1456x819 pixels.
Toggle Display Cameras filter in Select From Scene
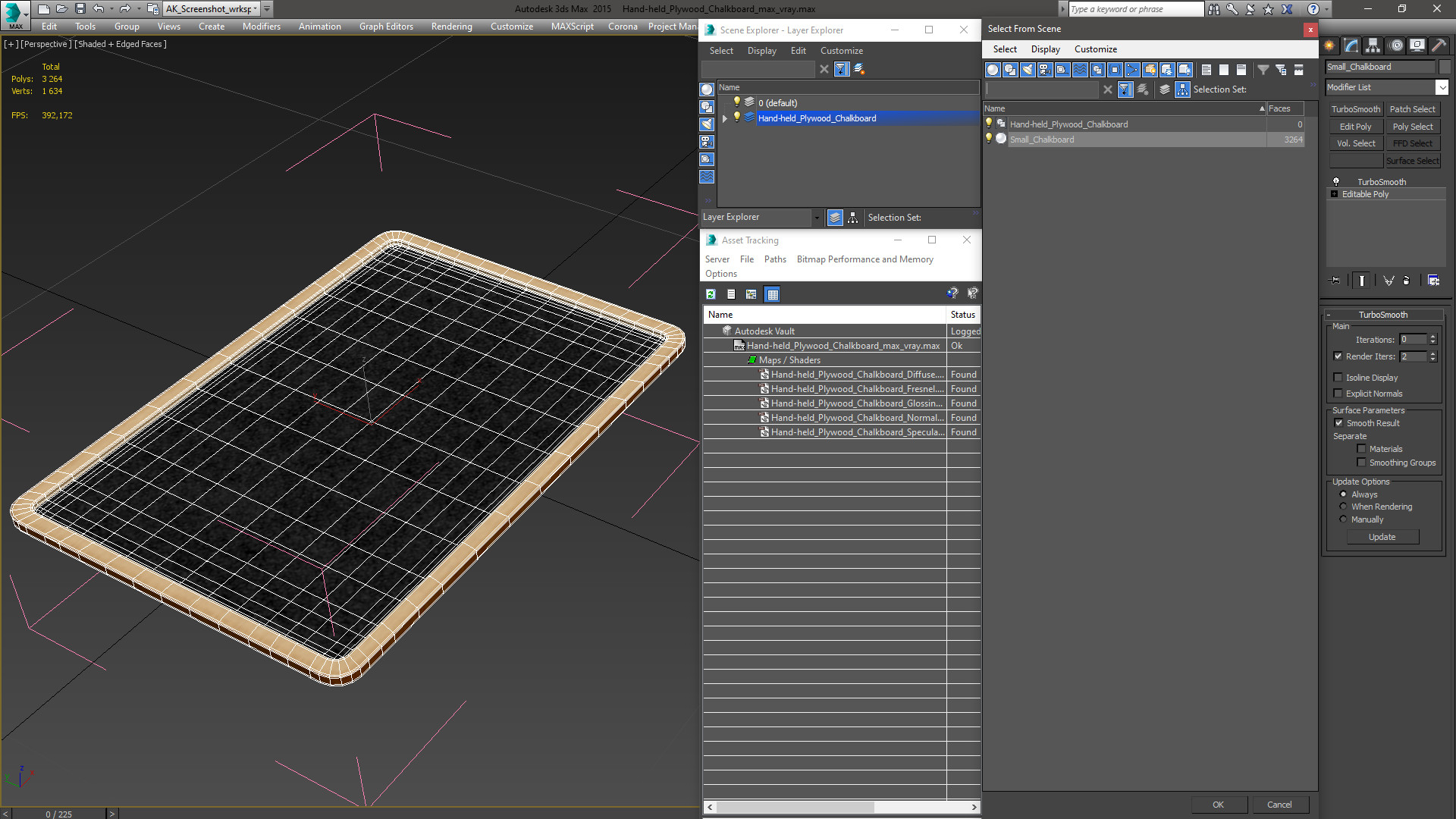click(x=1045, y=70)
